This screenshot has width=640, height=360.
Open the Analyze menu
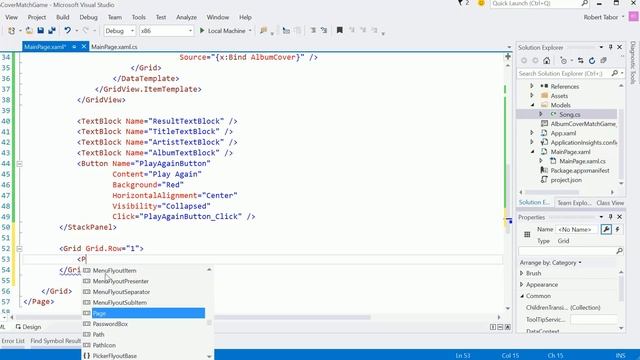pos(186,17)
